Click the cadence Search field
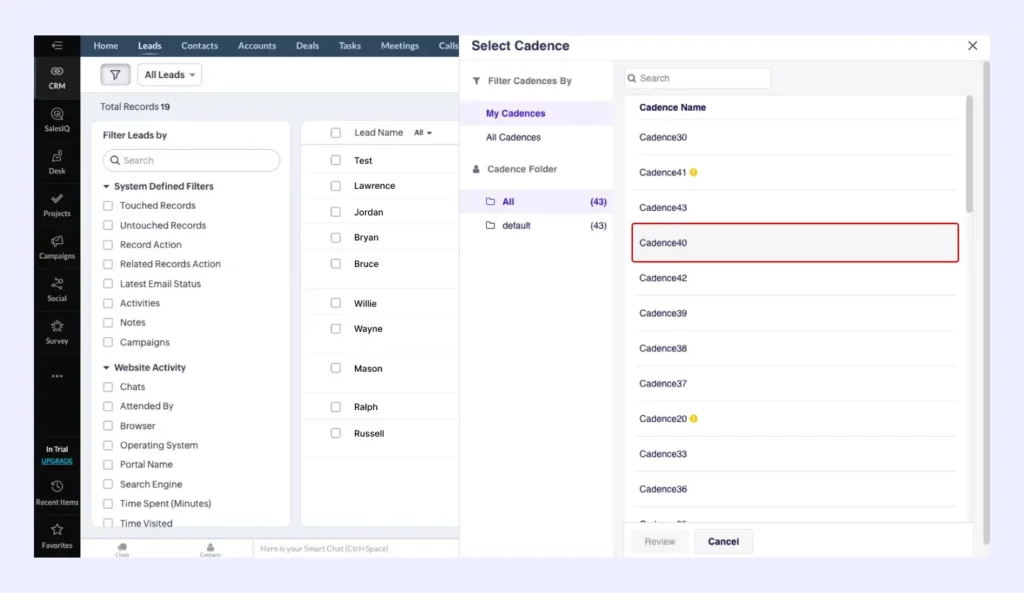This screenshot has width=1024, height=593. coord(697,78)
